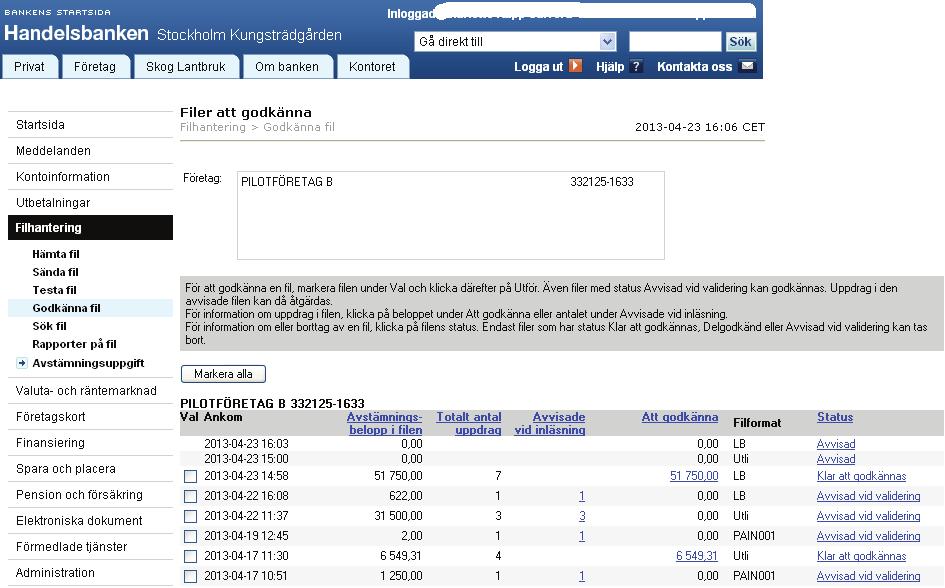
Task: Open the 51 750,00 amount link
Action: coord(694,476)
